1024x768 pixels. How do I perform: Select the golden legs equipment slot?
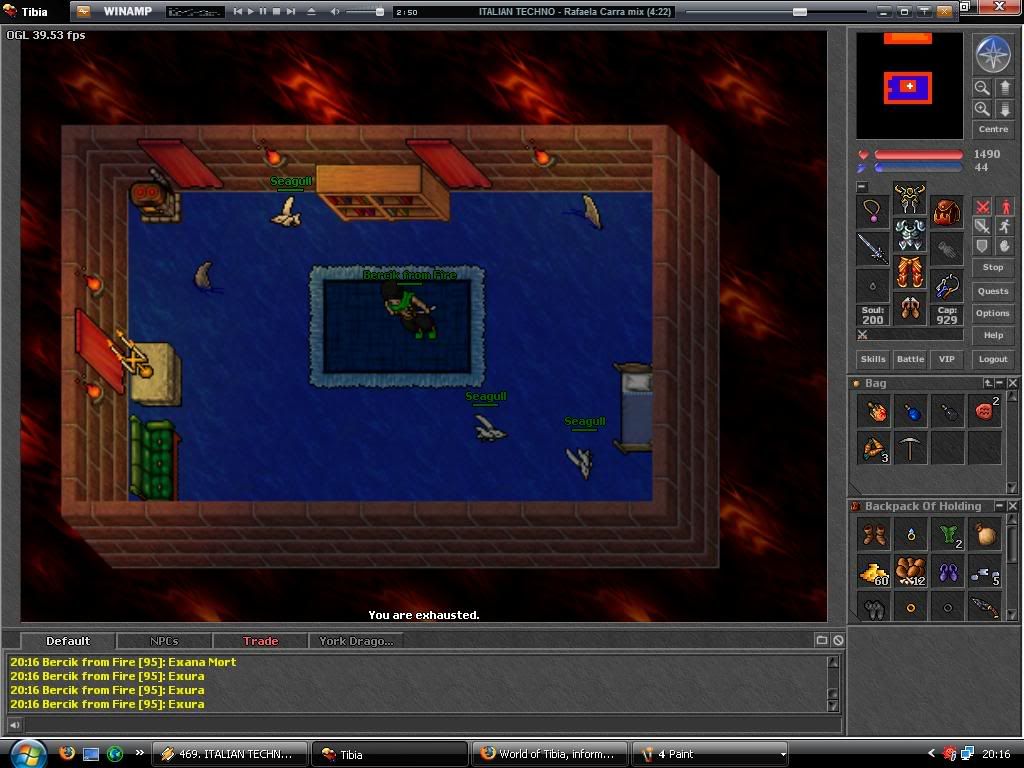click(x=910, y=272)
